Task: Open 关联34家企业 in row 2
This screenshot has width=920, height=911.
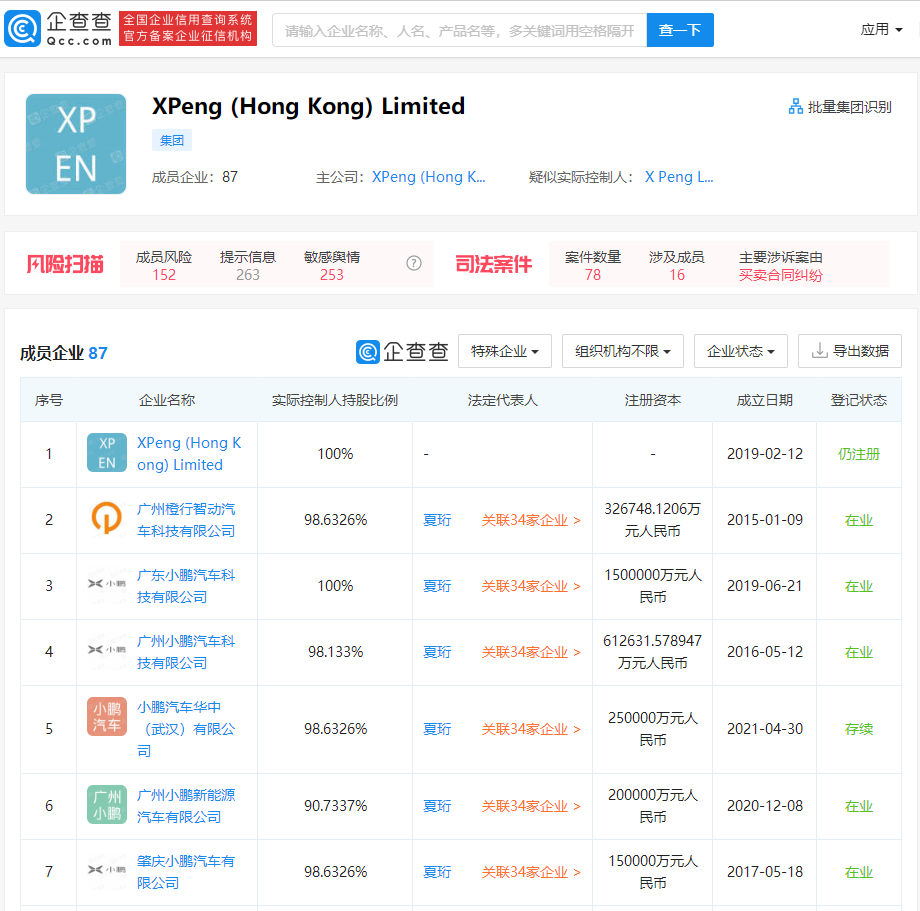Action: [x=531, y=520]
